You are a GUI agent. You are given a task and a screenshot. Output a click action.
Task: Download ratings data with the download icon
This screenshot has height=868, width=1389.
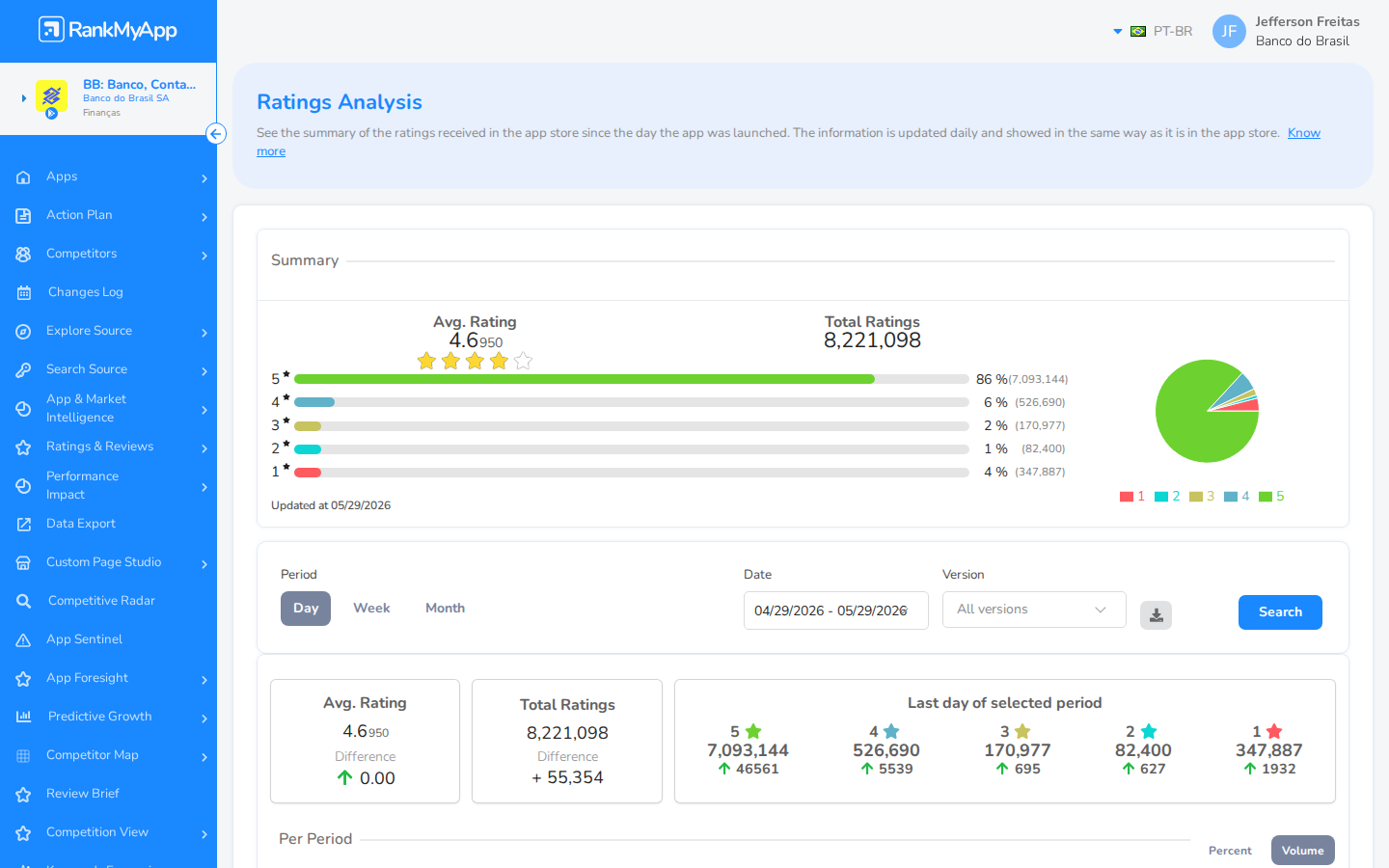pos(1156,615)
